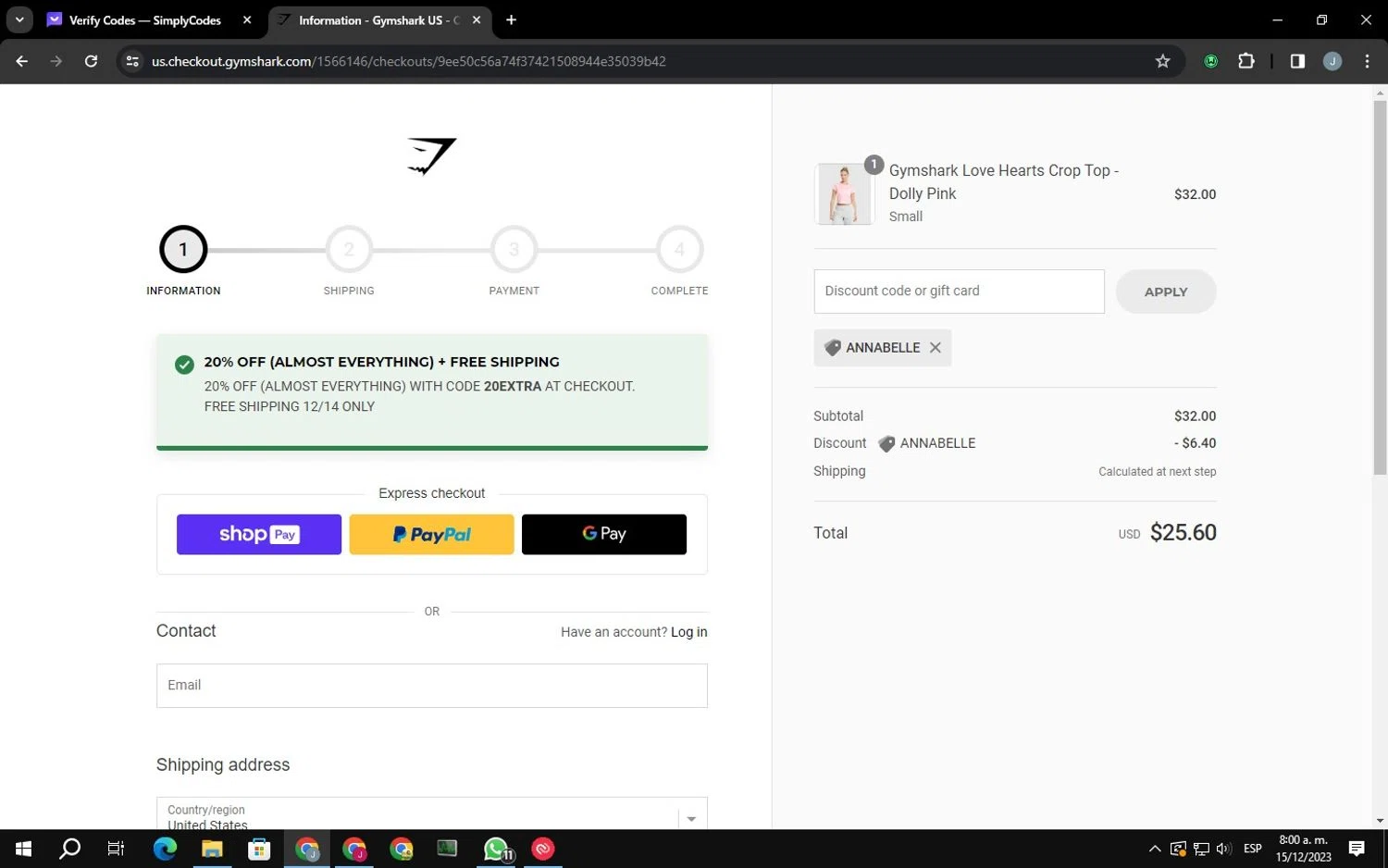Open the Chrome profile avatar
This screenshot has height=868, width=1388.
tap(1332, 61)
